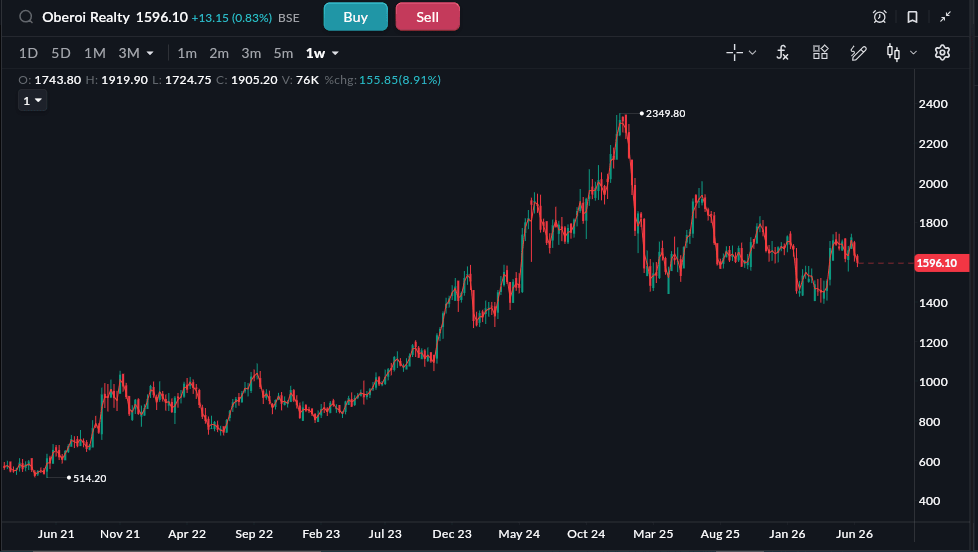Click the Buy button
This screenshot has width=978, height=552.
(356, 17)
